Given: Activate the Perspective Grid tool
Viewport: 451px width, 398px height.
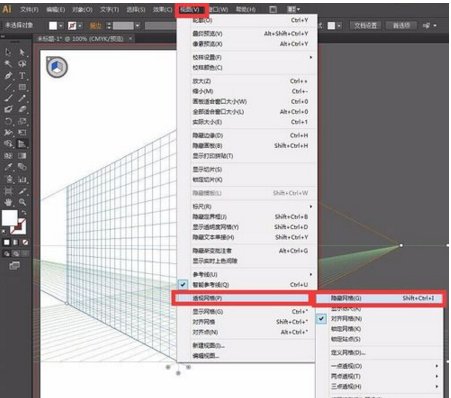Looking at the screenshot, I should click(x=22, y=144).
